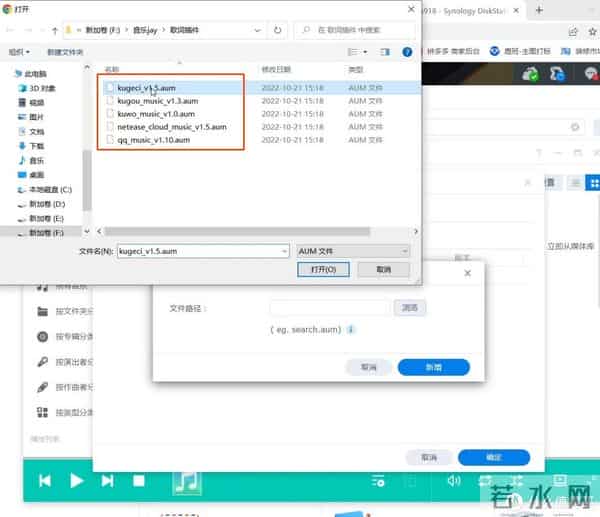Select Desktop in navigation tree
The height and width of the screenshot is (517, 600).
click(x=31, y=175)
